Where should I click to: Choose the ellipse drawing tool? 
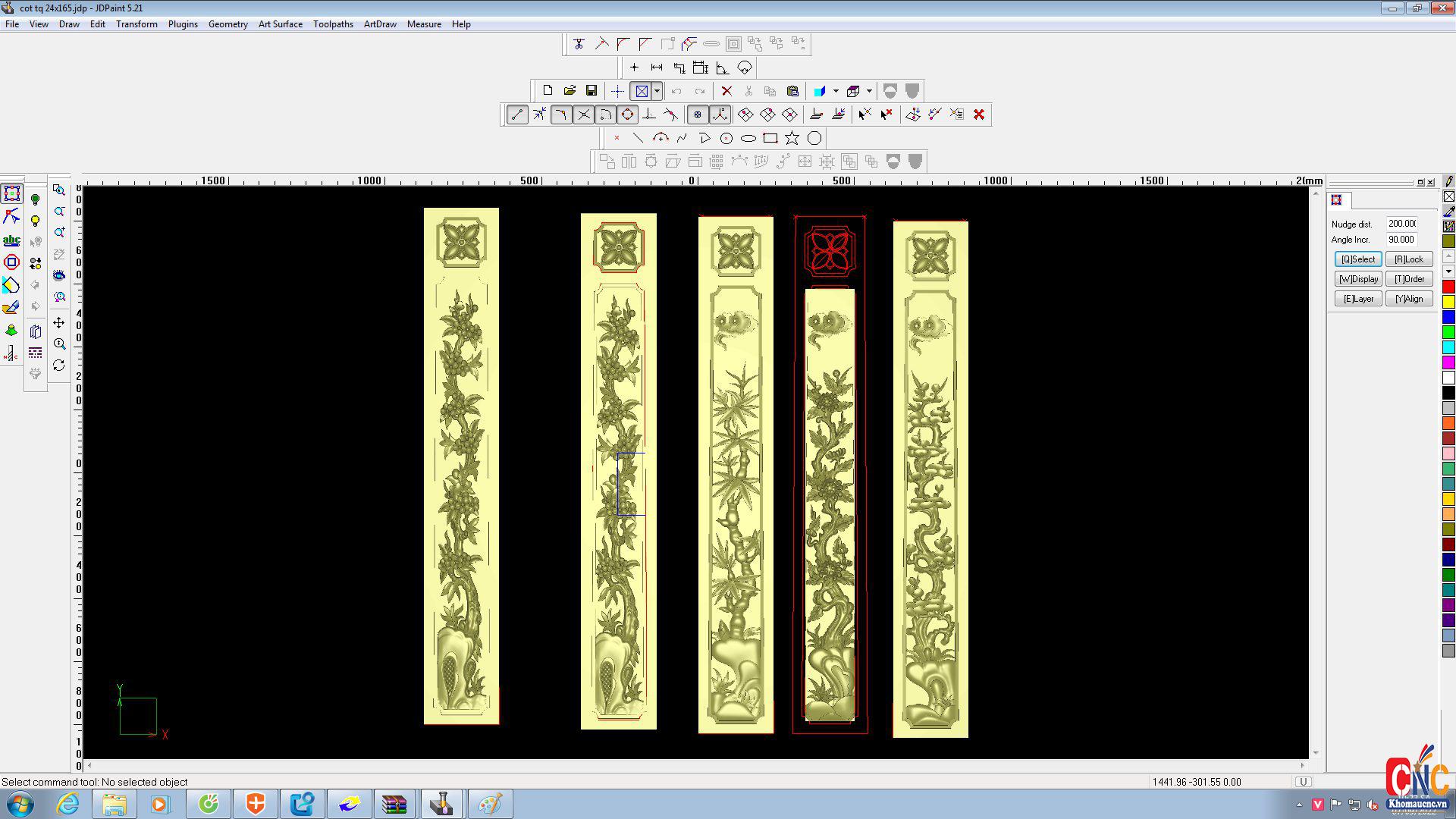pos(748,138)
